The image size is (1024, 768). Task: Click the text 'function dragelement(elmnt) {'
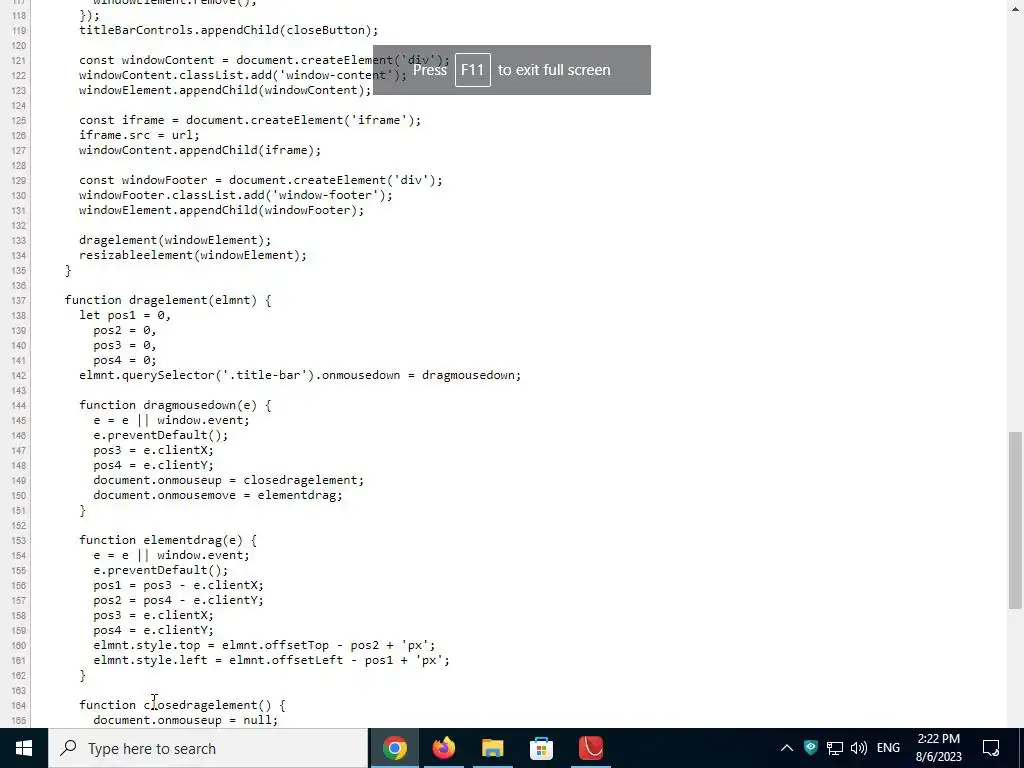click(168, 300)
